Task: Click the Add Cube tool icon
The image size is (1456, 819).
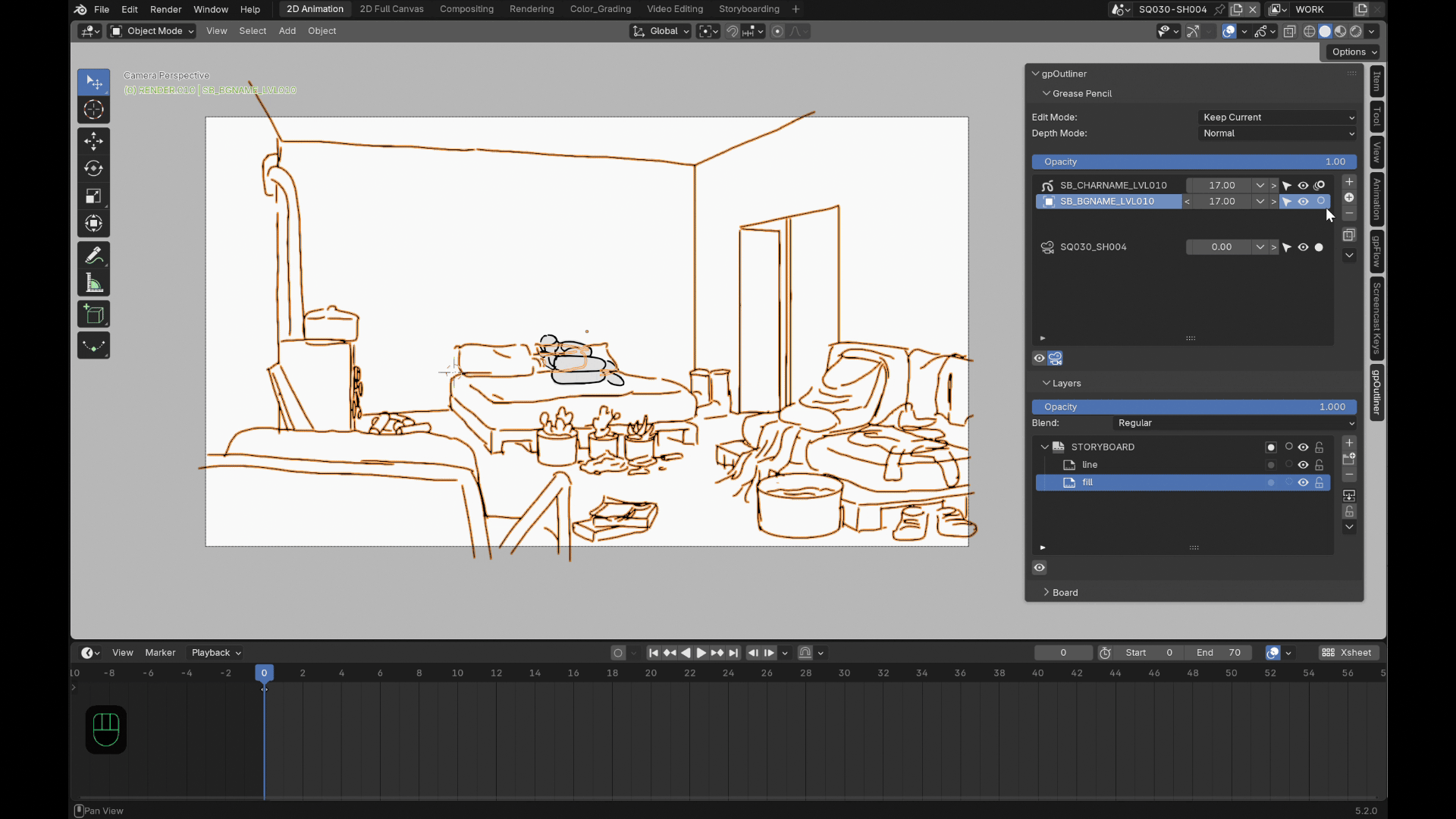Action: click(93, 315)
